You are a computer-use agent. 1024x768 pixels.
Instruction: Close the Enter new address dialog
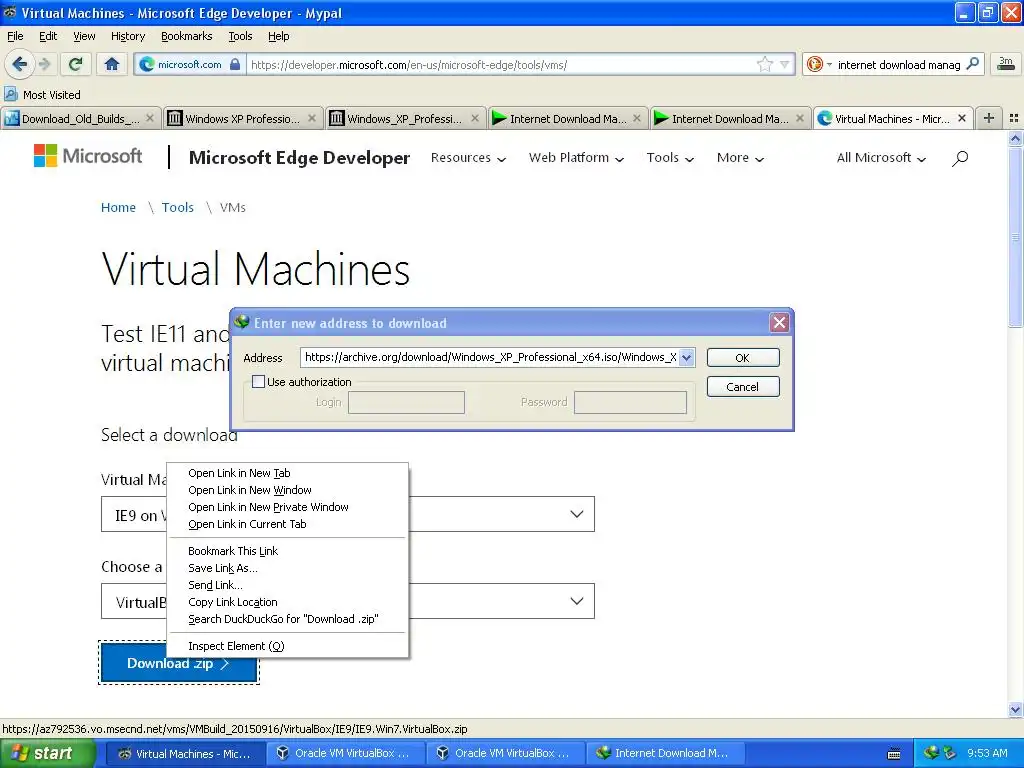pyautogui.click(x=779, y=323)
